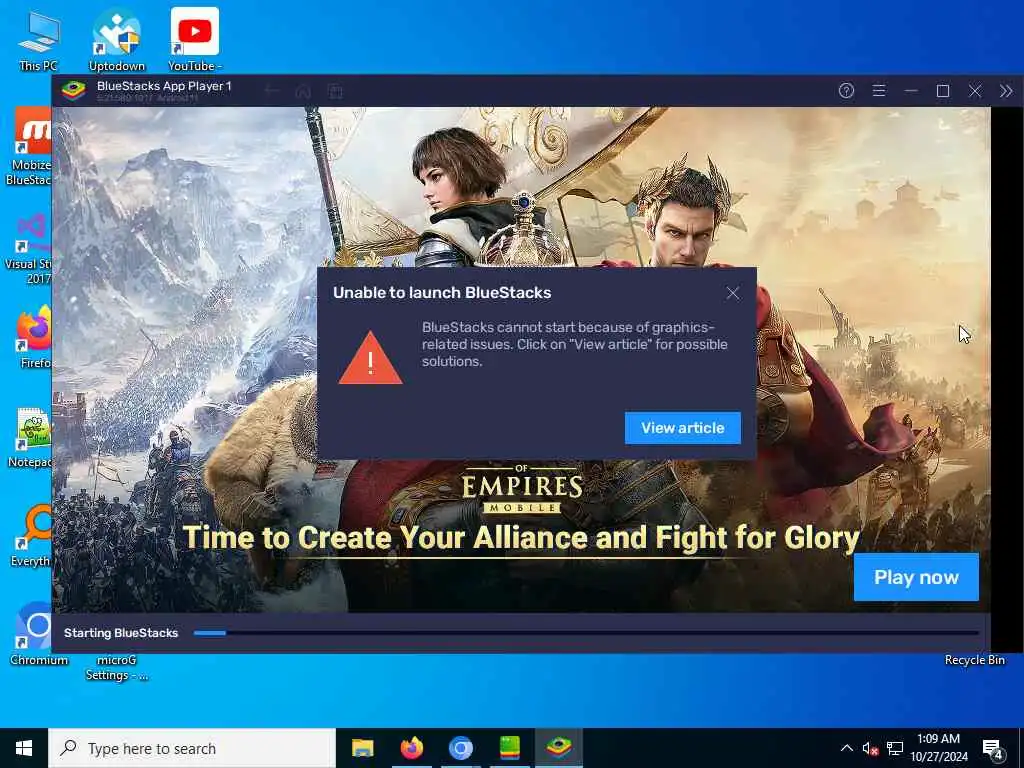Viewport: 1024px width, 768px height.
Task: Select the Mobizen BlueStacks desktop shortcut
Action: (31, 146)
